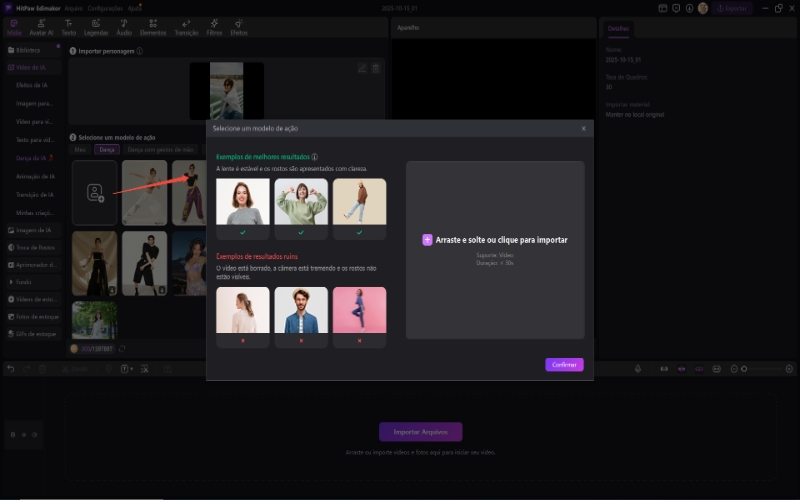Viewport: 800px width, 500px height.
Task: Click the refresh credits icon
Action: click(122, 349)
